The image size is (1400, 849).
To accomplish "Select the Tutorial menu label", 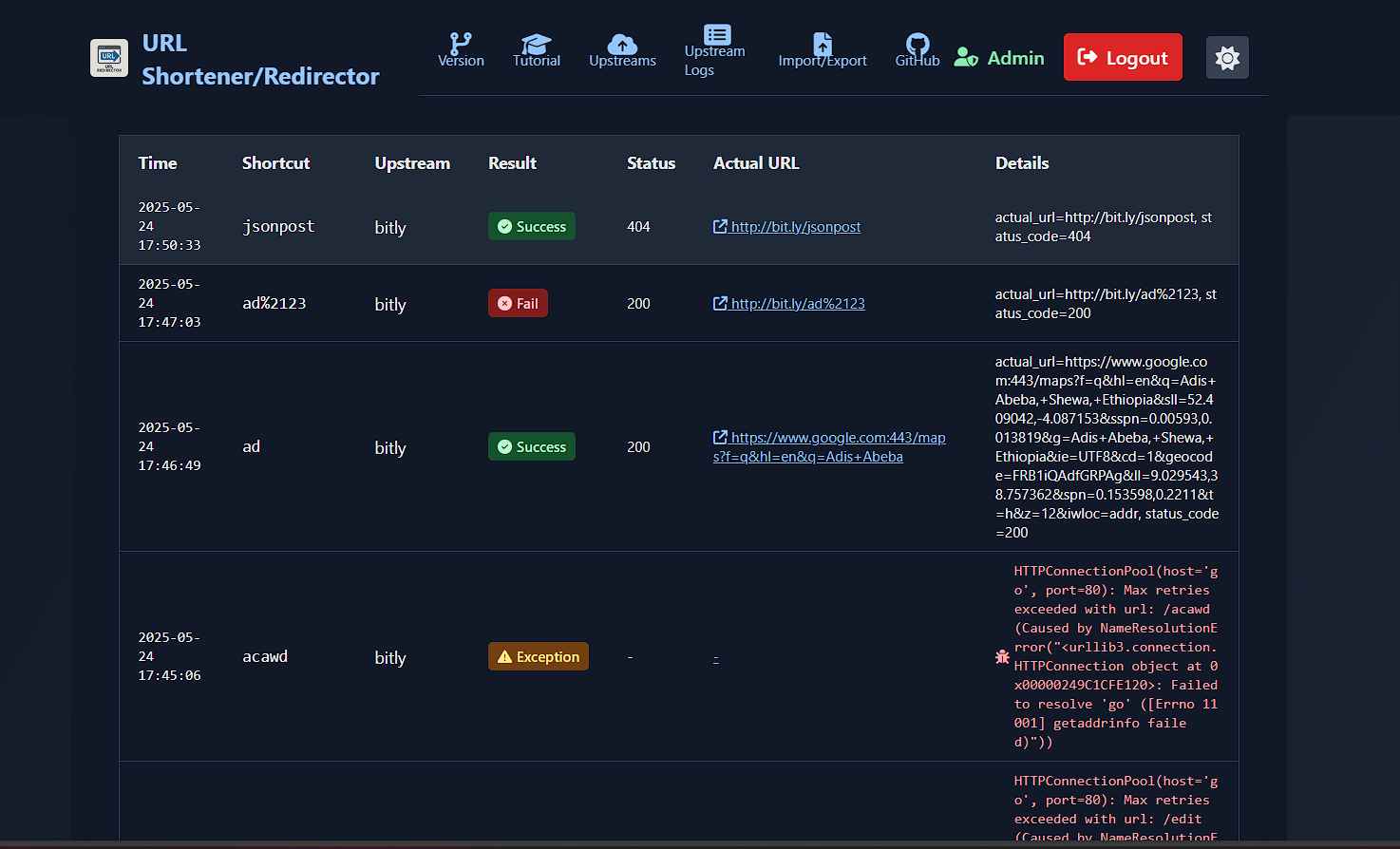I will click(537, 61).
